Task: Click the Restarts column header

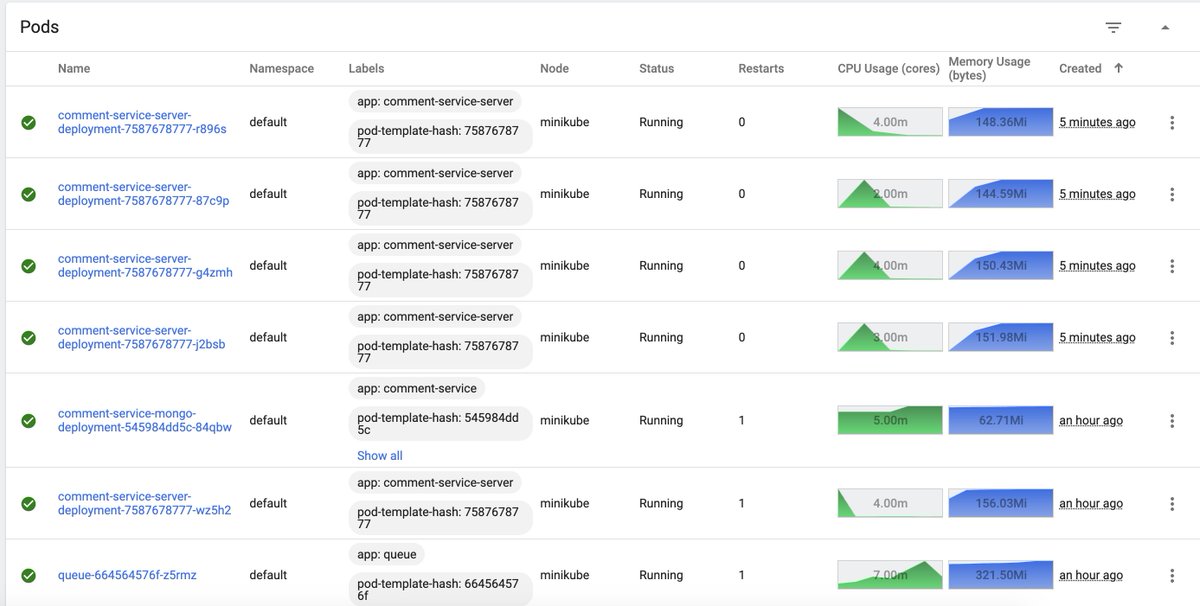Action: click(761, 68)
